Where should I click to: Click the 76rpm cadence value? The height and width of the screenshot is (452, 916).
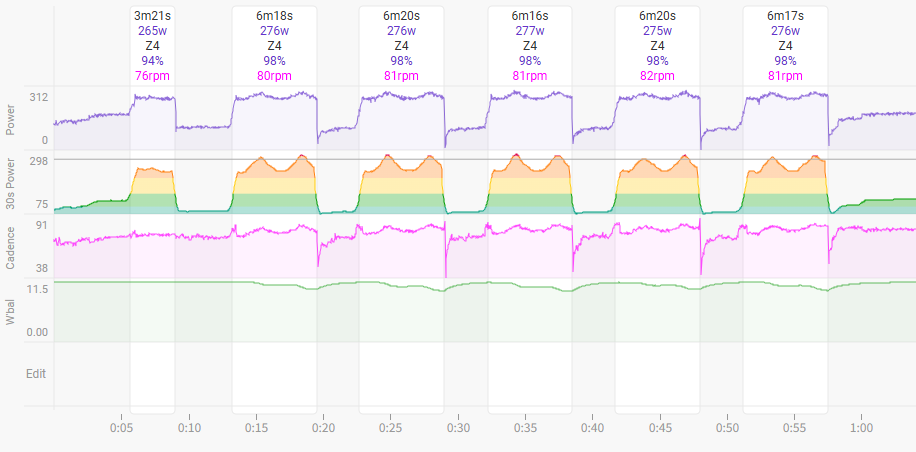point(152,76)
